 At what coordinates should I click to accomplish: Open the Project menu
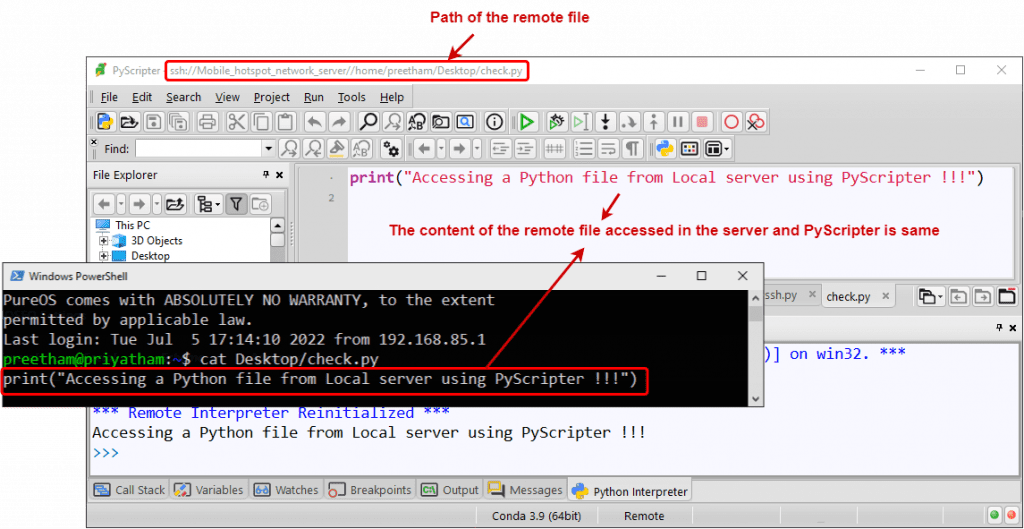272,97
